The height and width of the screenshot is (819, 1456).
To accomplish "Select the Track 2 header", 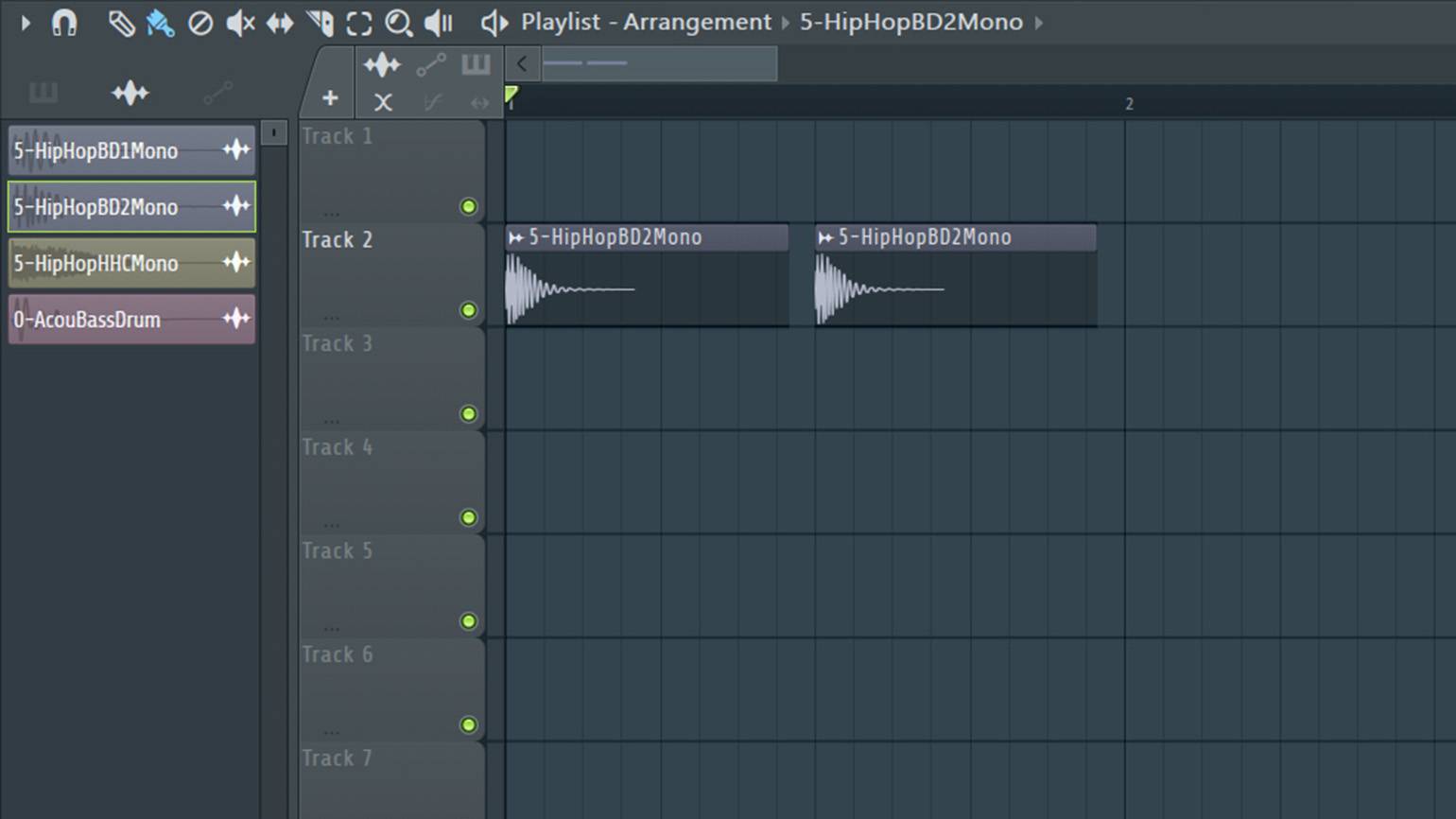I will pos(392,275).
